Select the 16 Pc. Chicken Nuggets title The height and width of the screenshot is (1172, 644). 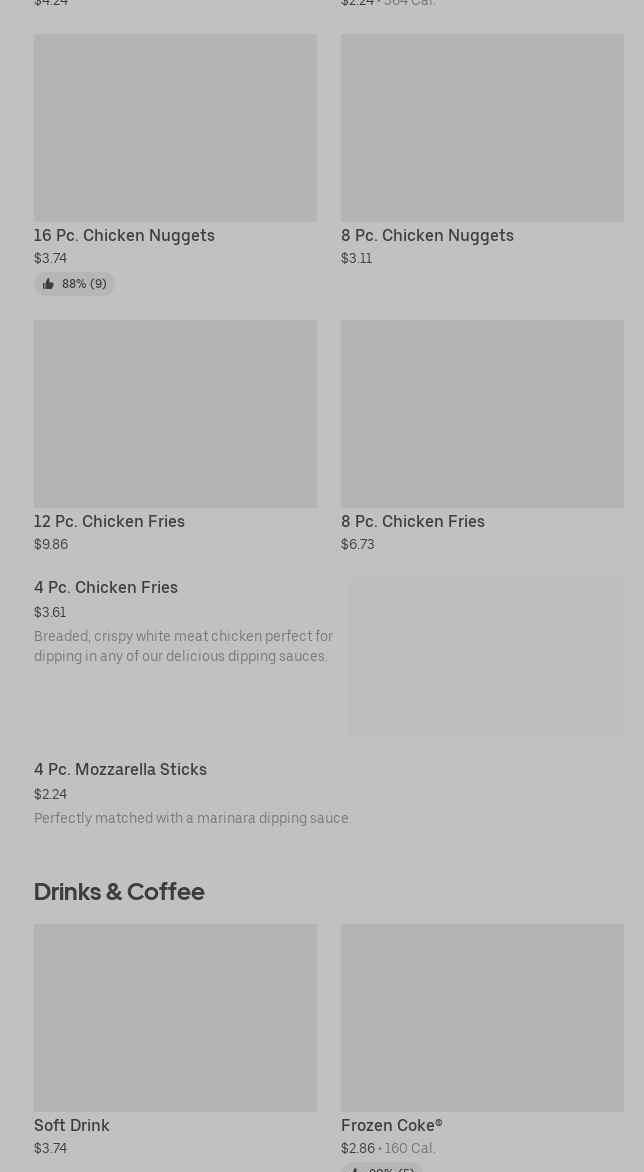pyautogui.click(x=124, y=235)
